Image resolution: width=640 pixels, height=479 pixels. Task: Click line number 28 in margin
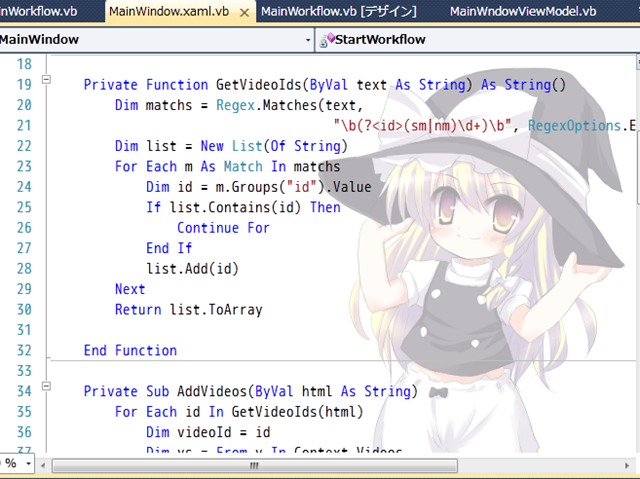[25, 268]
